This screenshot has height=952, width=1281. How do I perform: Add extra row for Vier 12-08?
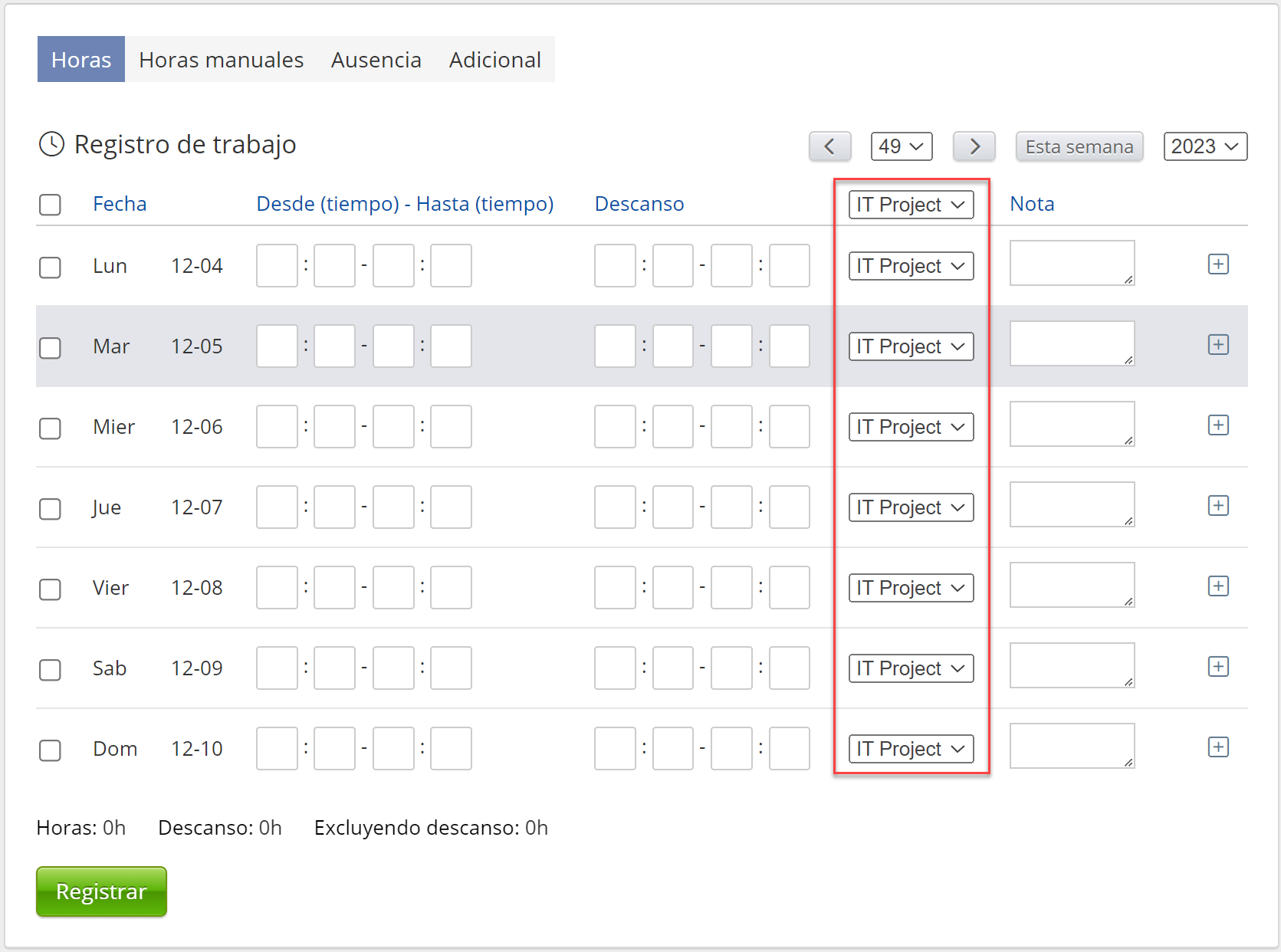coord(1217,586)
